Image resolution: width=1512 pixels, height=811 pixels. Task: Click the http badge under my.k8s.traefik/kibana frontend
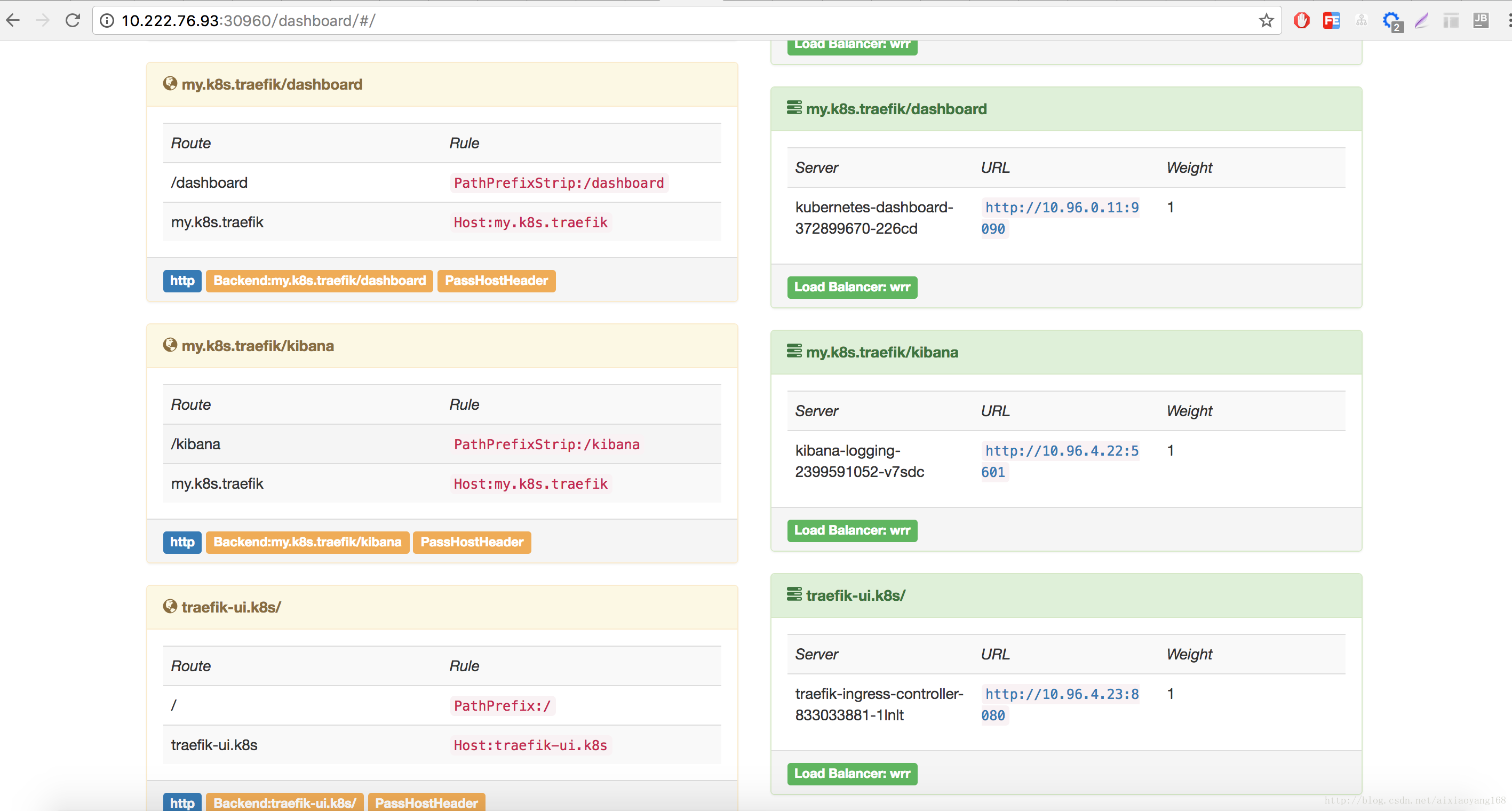182,542
